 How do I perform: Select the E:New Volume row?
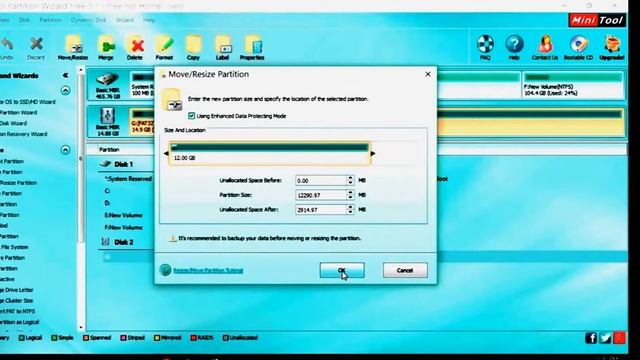pyautogui.click(x=124, y=215)
